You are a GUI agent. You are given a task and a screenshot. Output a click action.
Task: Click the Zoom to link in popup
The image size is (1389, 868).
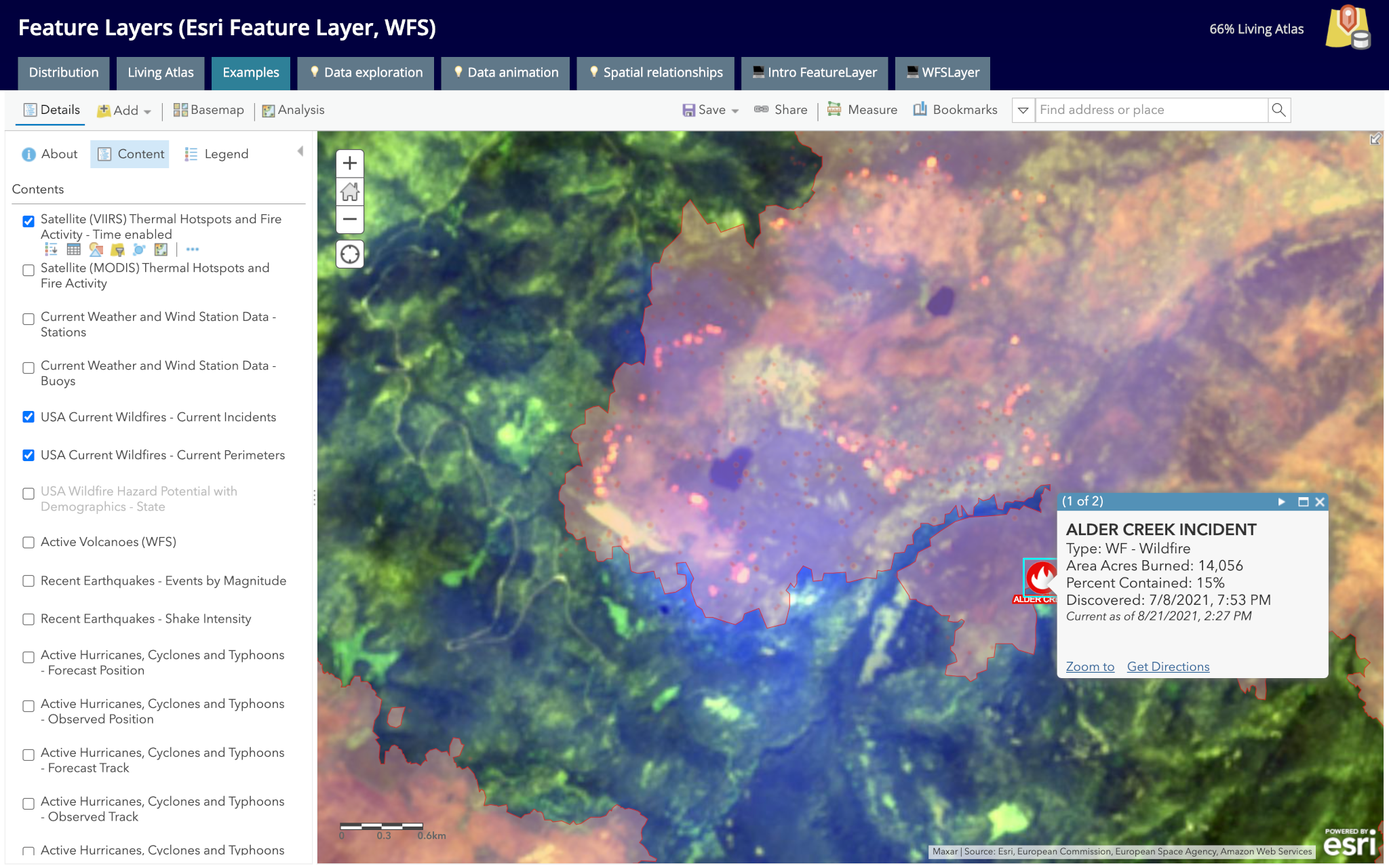pos(1090,667)
